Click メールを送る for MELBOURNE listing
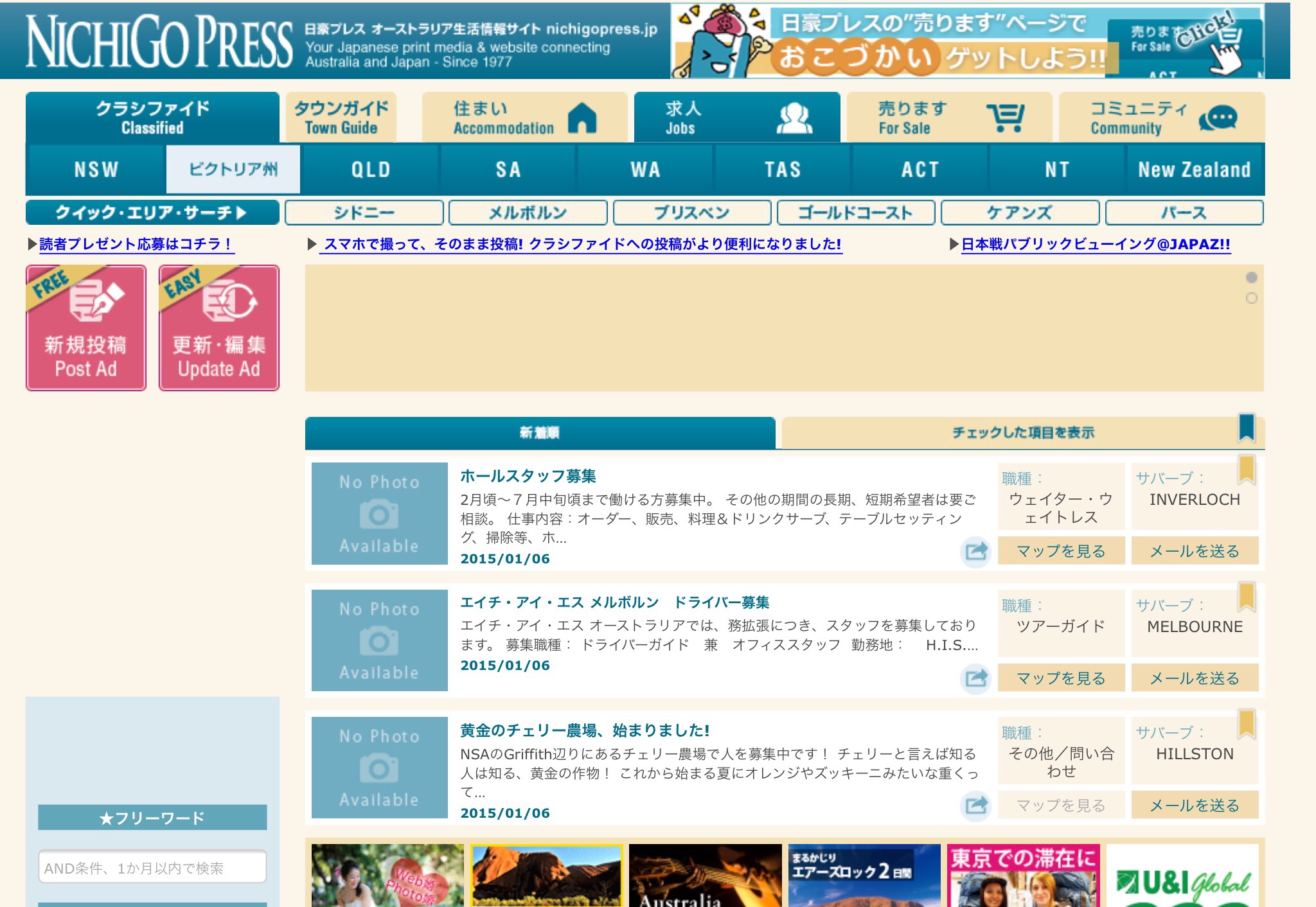The width and height of the screenshot is (1316, 907). point(1194,678)
